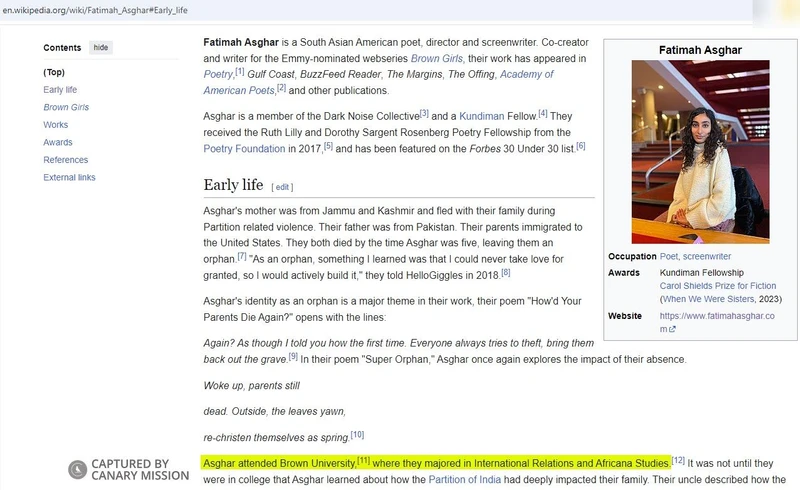Screen dimensions: 800x490
Task: Click the 'Occupation' label in infobox
Action: click(632, 256)
